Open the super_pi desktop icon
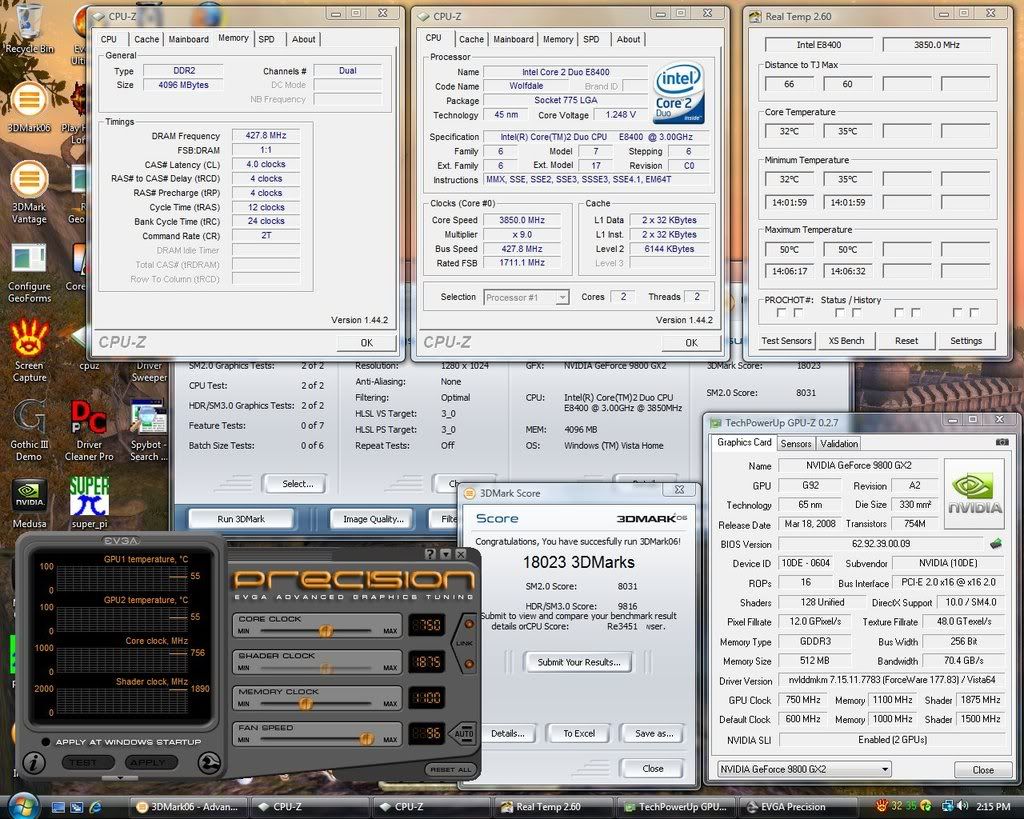 click(89, 503)
